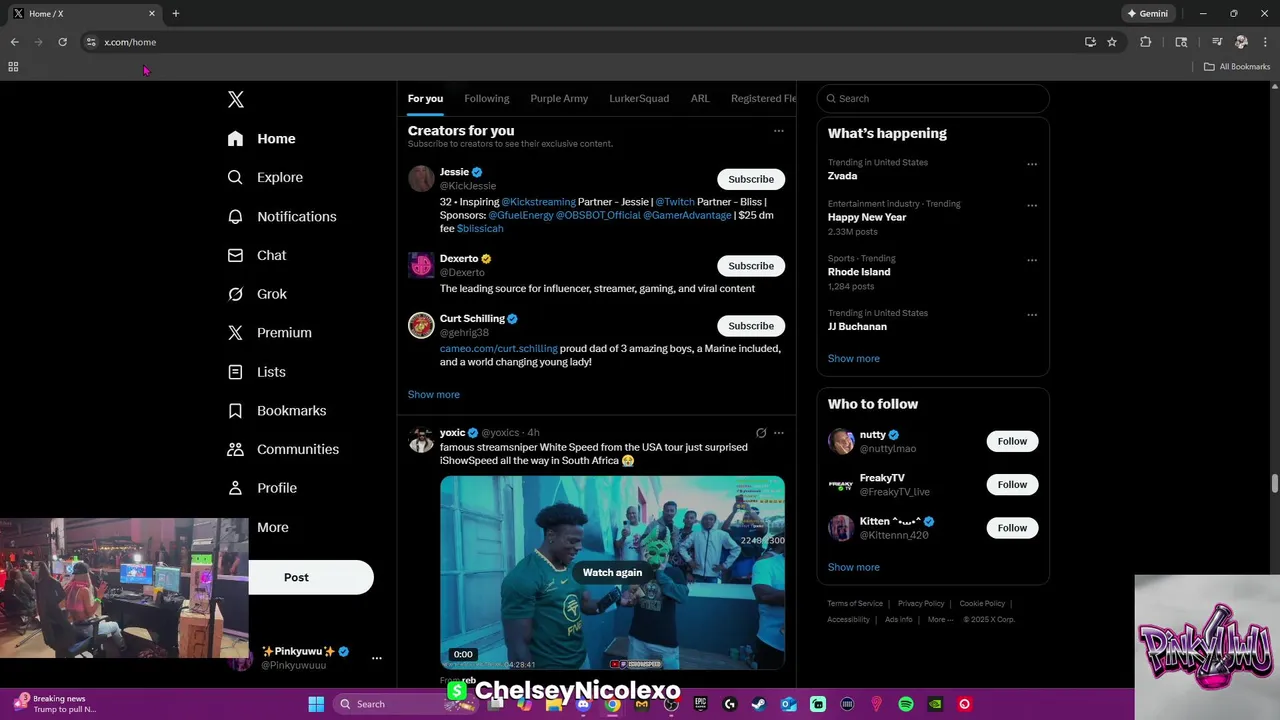Open Steam from the taskbar

click(x=759, y=704)
